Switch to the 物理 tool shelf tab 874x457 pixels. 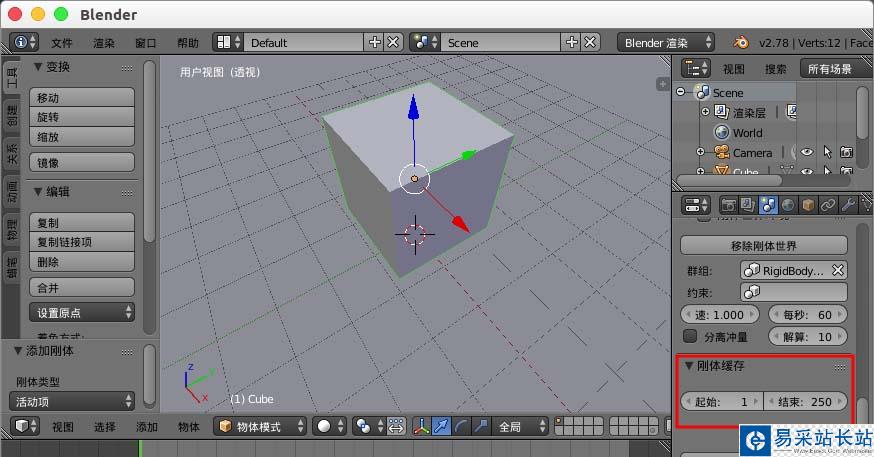point(11,230)
